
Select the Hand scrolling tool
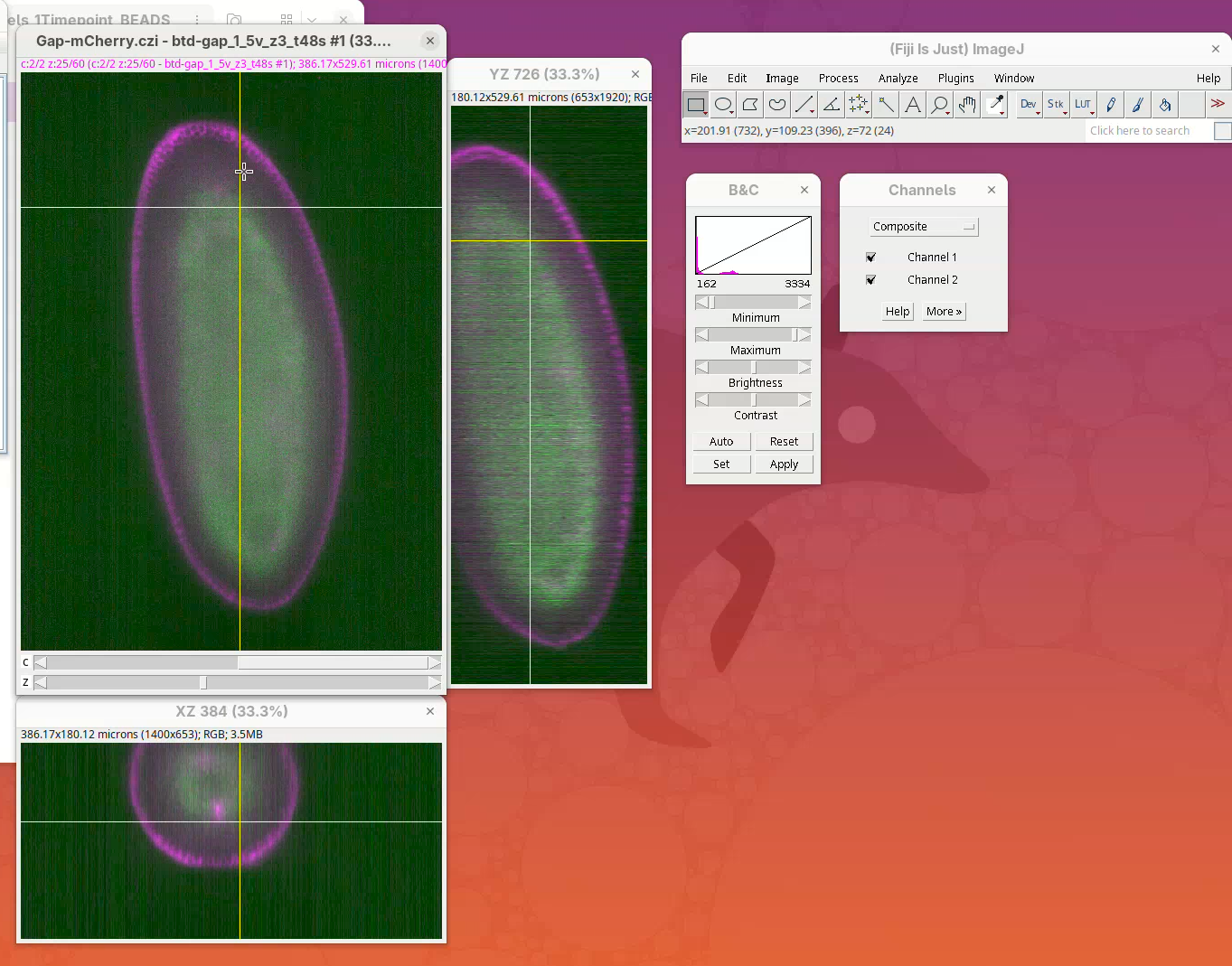point(967,105)
